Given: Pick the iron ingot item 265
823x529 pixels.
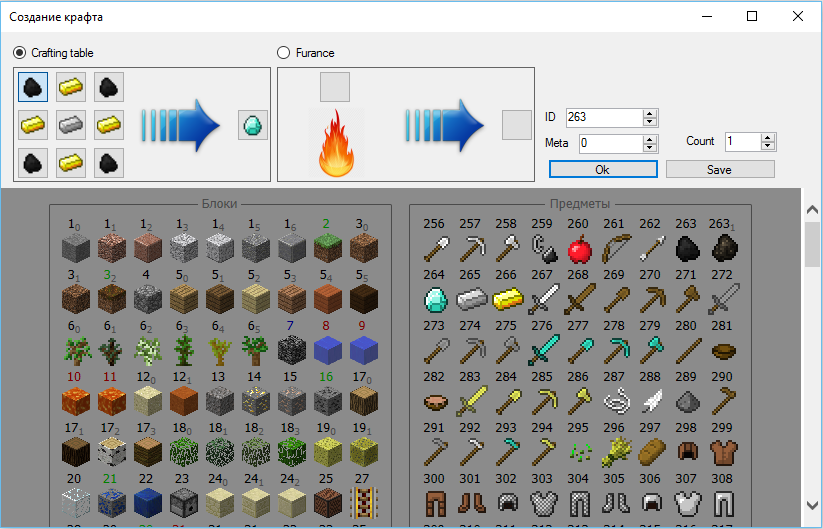Looking at the screenshot, I should point(472,299).
